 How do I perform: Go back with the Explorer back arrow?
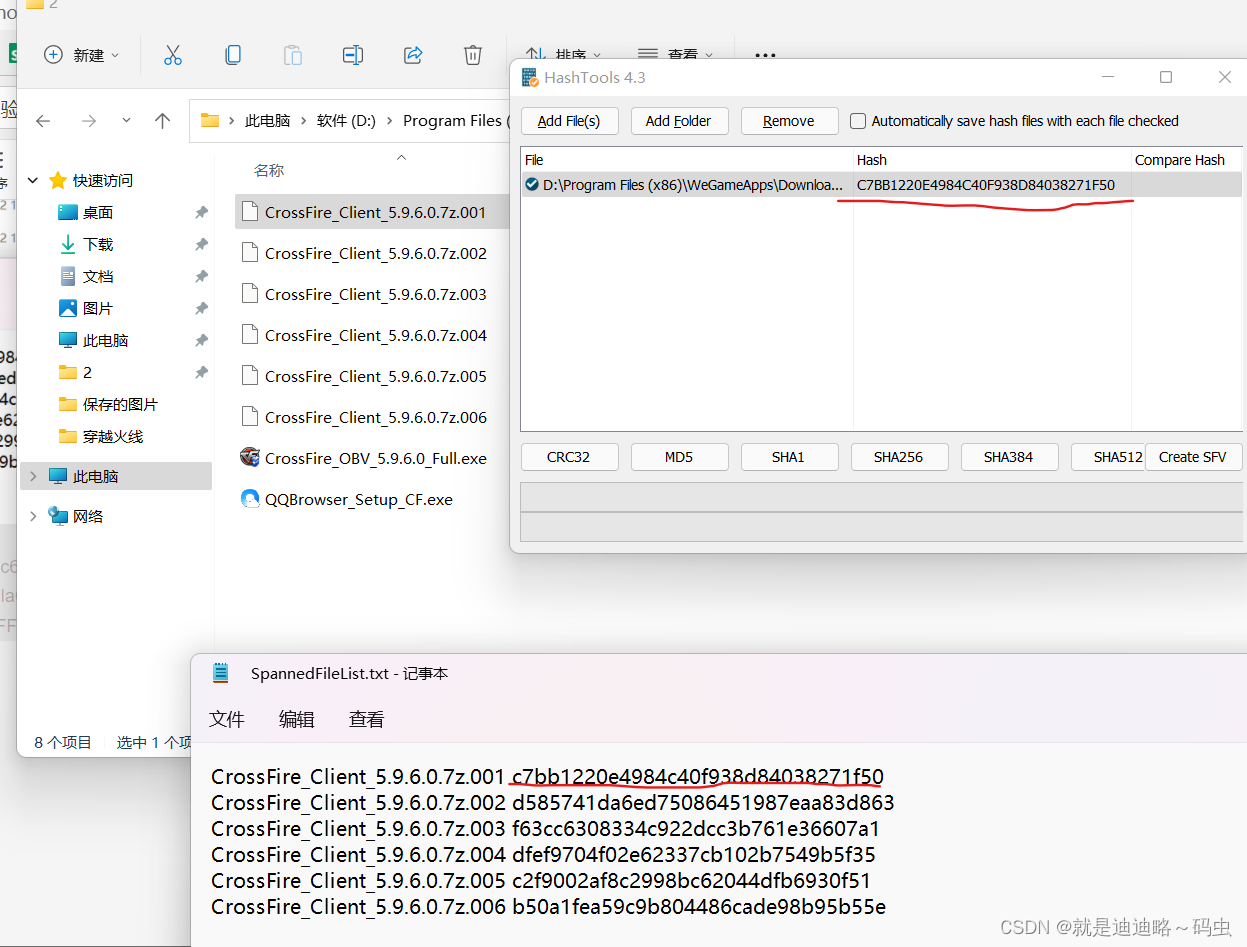pyautogui.click(x=43, y=121)
